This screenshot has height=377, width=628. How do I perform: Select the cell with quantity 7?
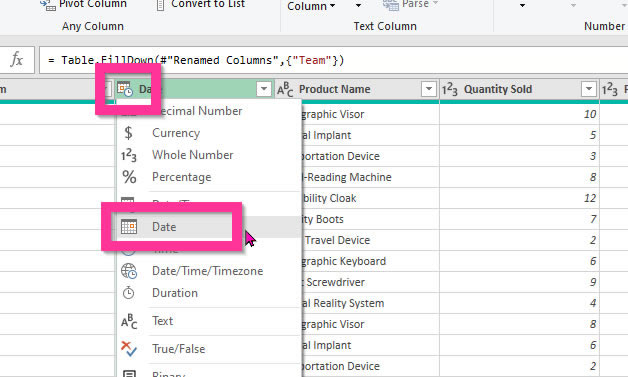[519, 219]
